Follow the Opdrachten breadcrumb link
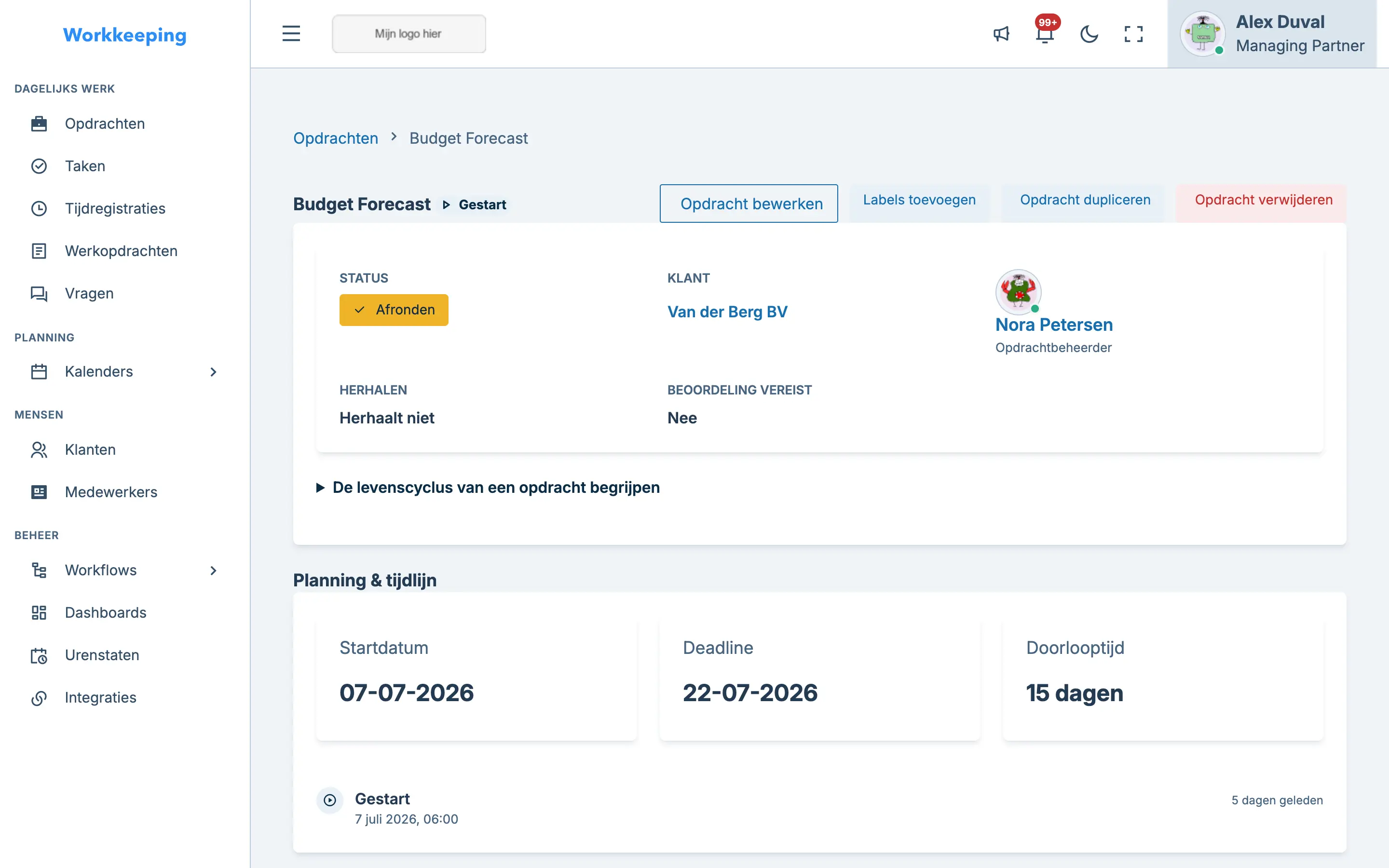Screen dimensions: 1389x868 point(336,138)
